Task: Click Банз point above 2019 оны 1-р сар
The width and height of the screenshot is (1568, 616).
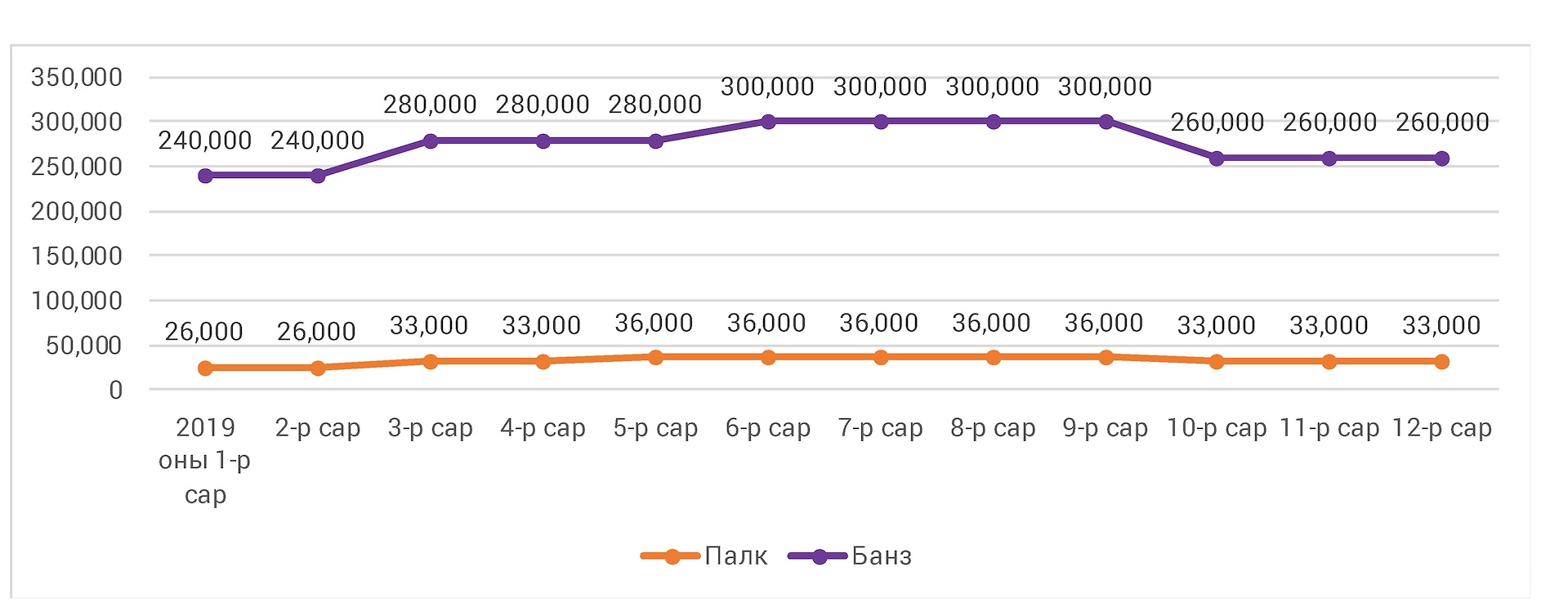Action: tap(205, 176)
